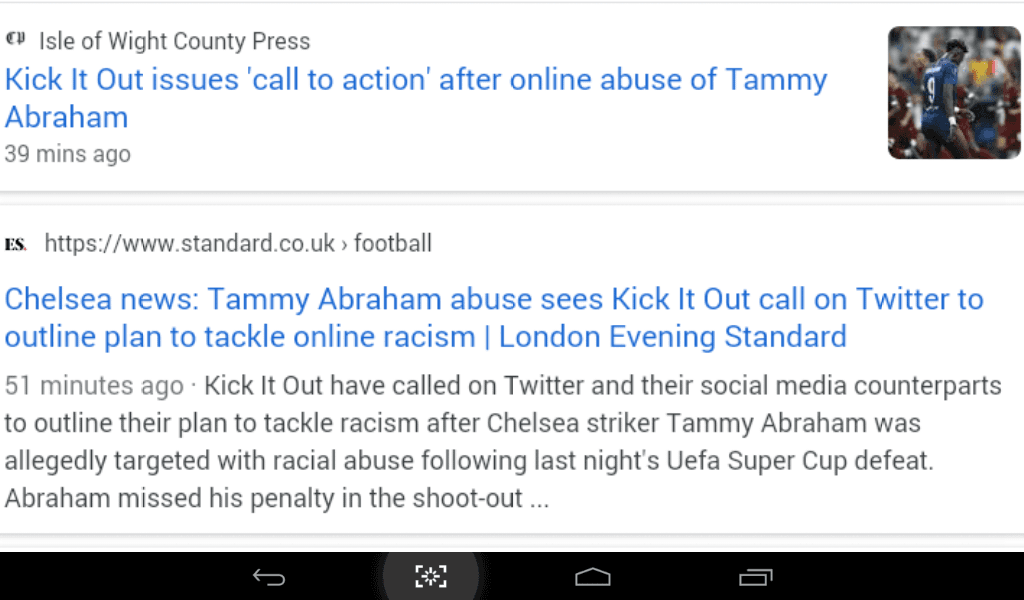1024x600 pixels.
Task: Click the empty area of the black navigation bar
Action: point(901,576)
